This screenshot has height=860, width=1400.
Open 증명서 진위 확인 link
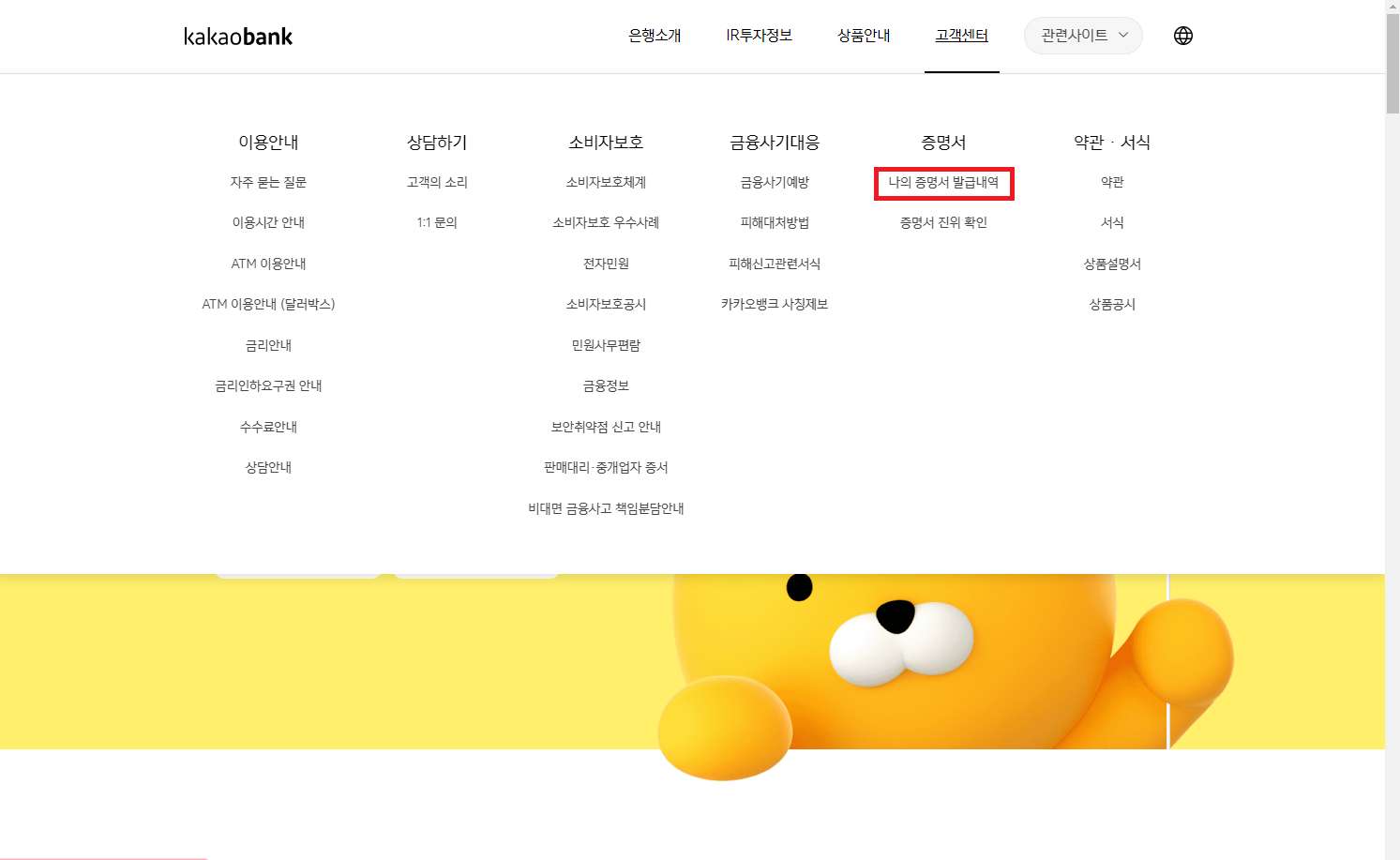(943, 223)
